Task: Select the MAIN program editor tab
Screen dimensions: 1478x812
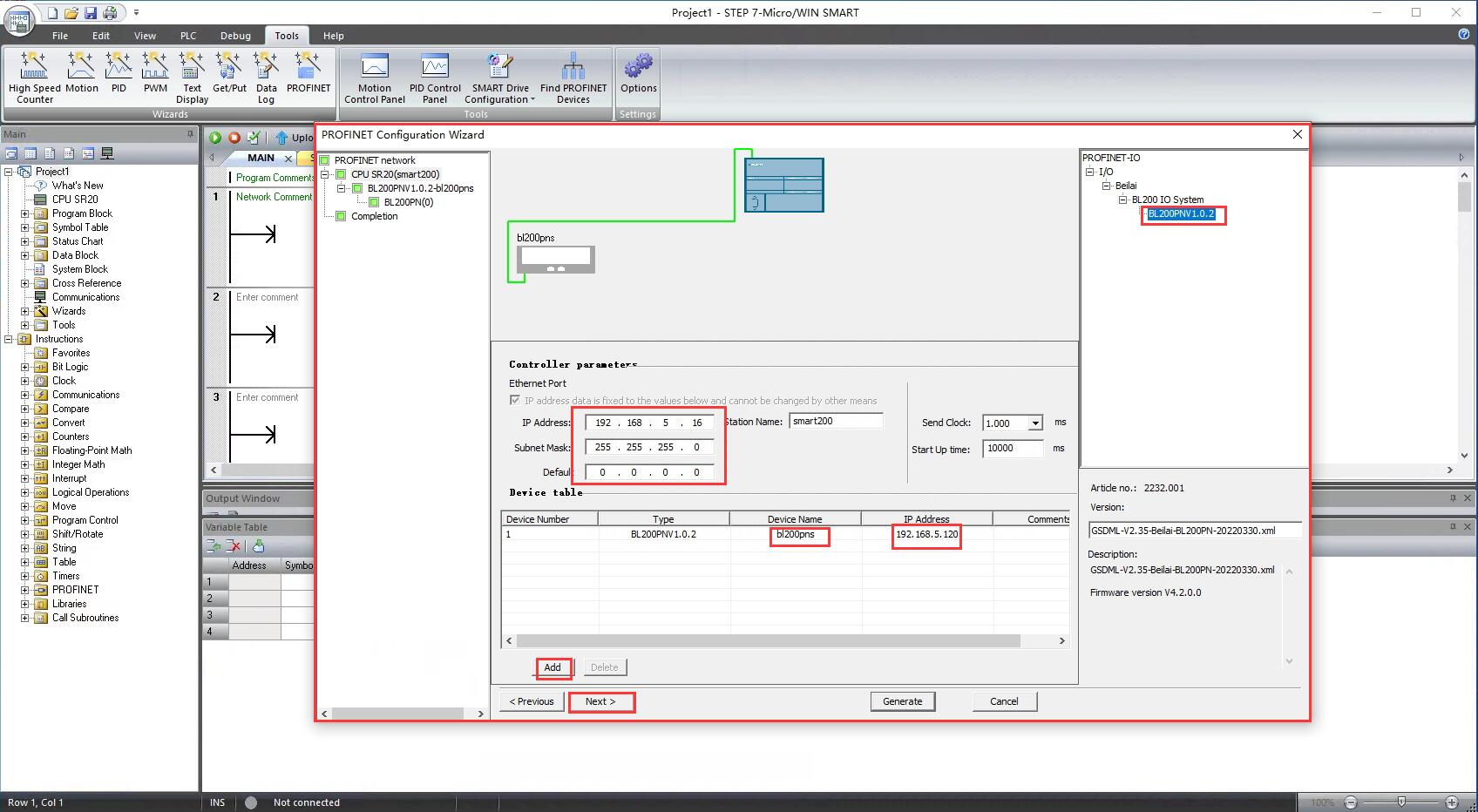Action: (x=261, y=158)
